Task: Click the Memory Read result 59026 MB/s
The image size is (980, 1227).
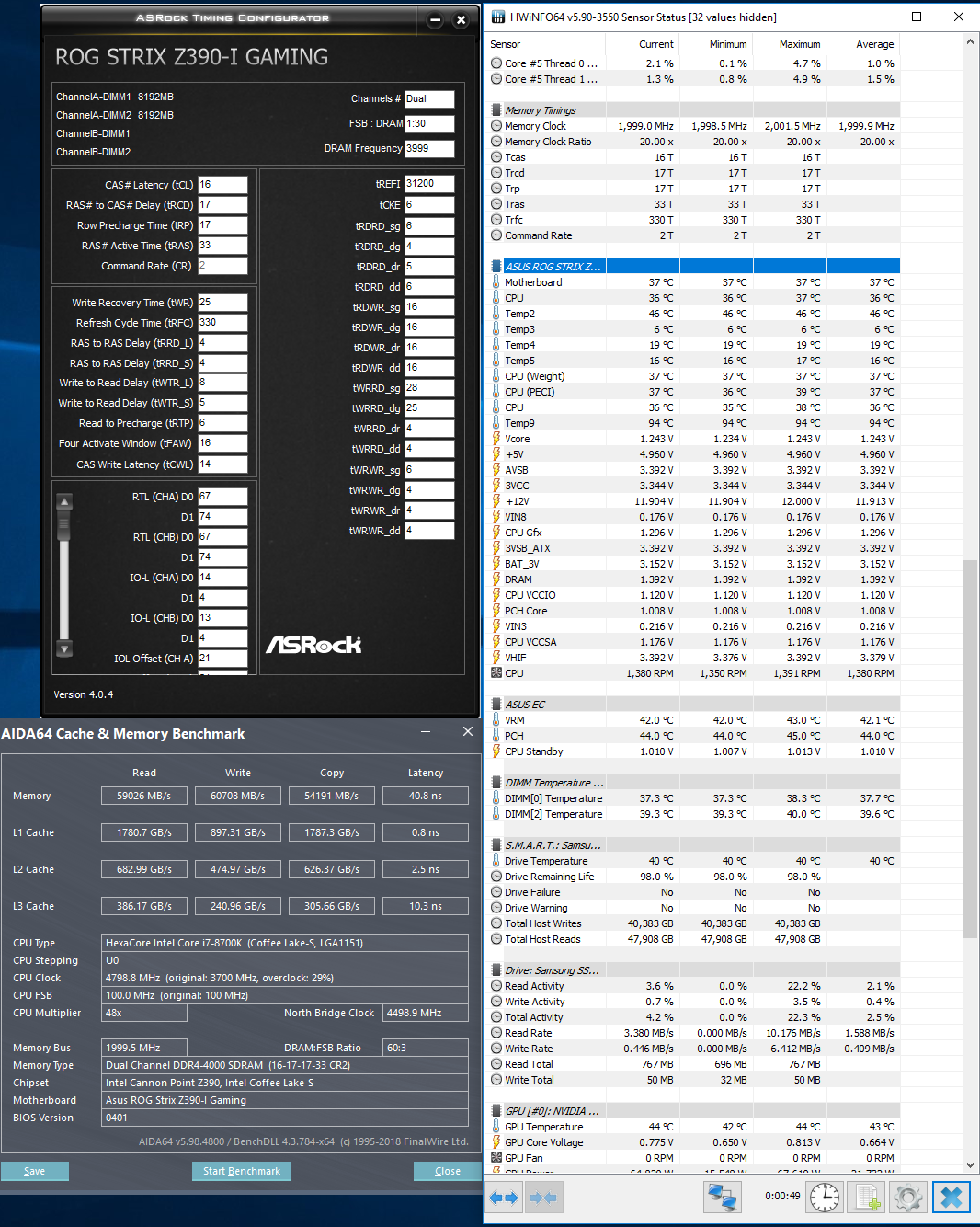Action: pos(144,796)
